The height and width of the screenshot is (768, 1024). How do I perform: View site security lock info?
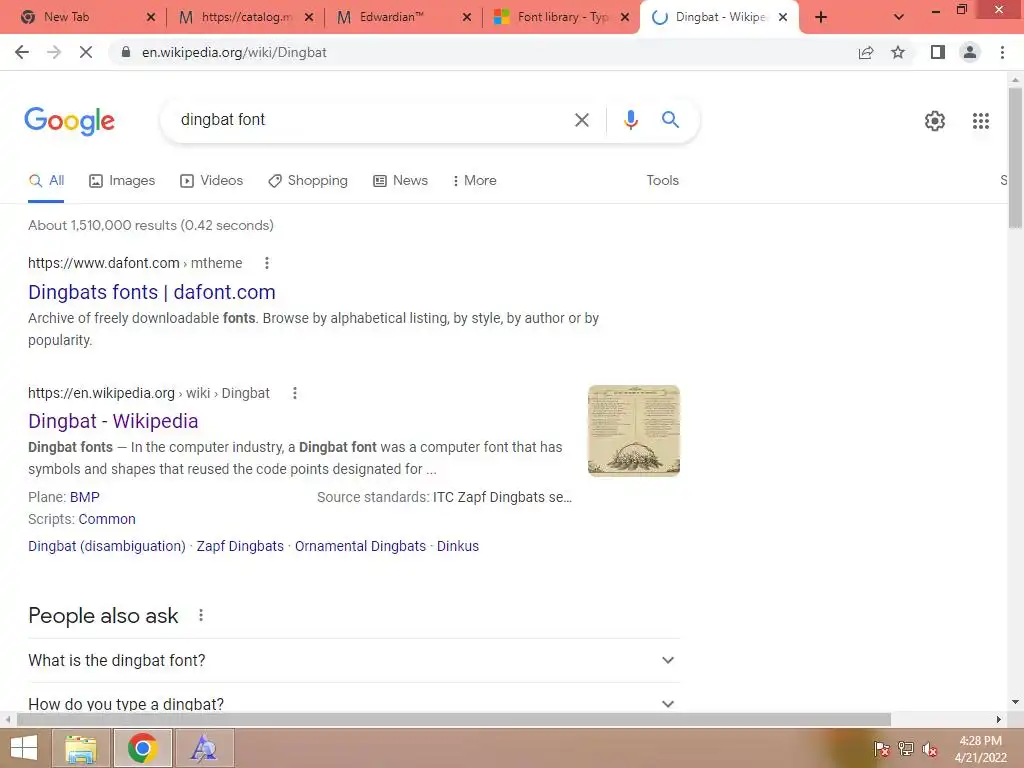pyautogui.click(x=126, y=52)
